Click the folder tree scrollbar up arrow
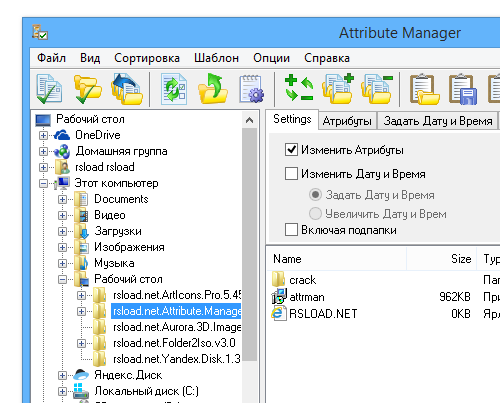Image resolution: width=500 pixels, height=403 pixels. pyautogui.click(x=249, y=120)
